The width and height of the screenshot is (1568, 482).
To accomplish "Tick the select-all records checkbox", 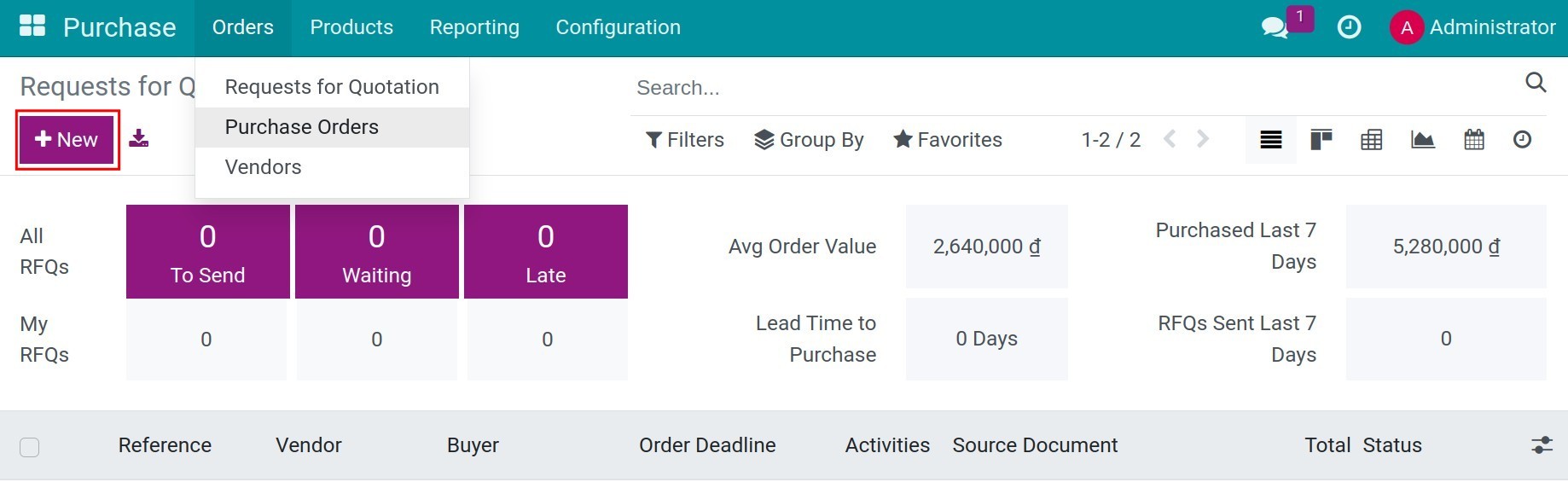I will (x=30, y=447).
